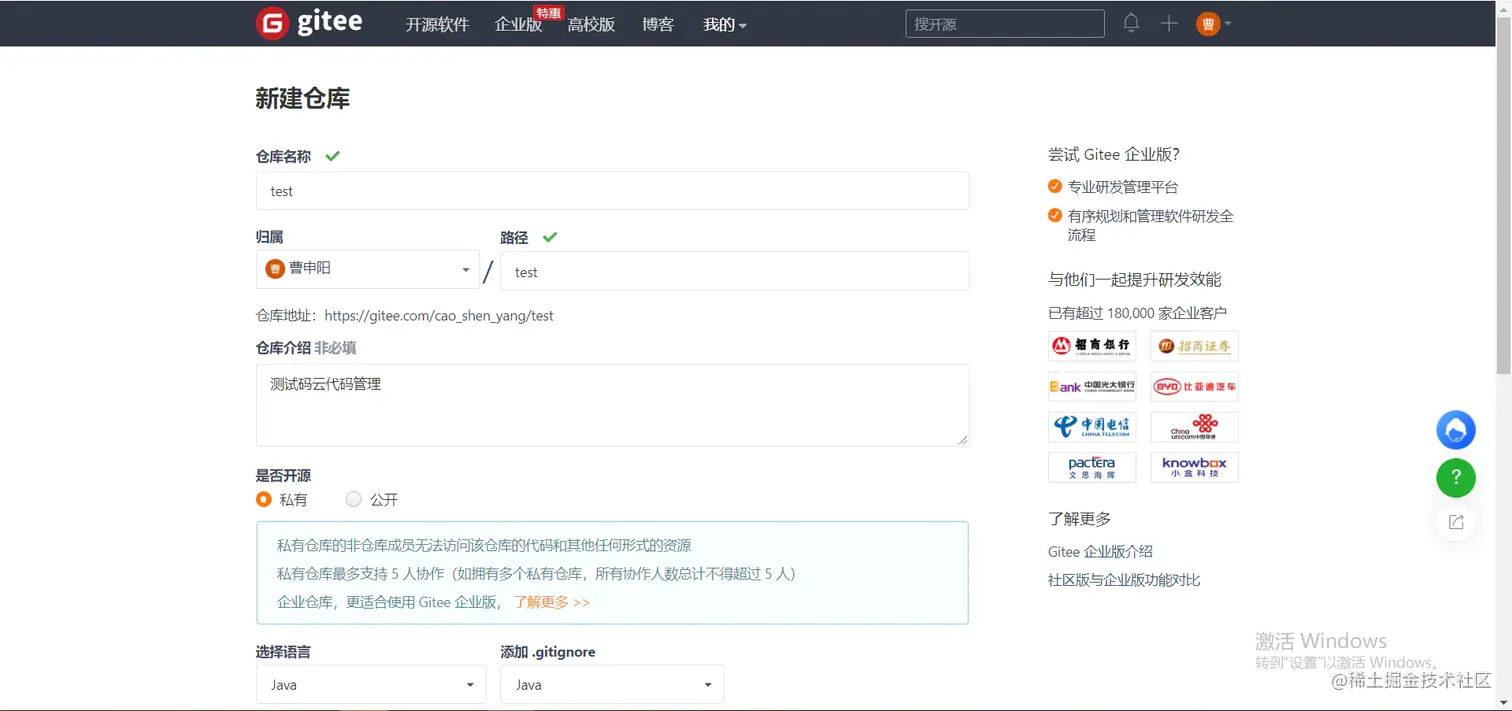
Task: Open the Gitee 企业版介绍 link
Action: (1100, 551)
